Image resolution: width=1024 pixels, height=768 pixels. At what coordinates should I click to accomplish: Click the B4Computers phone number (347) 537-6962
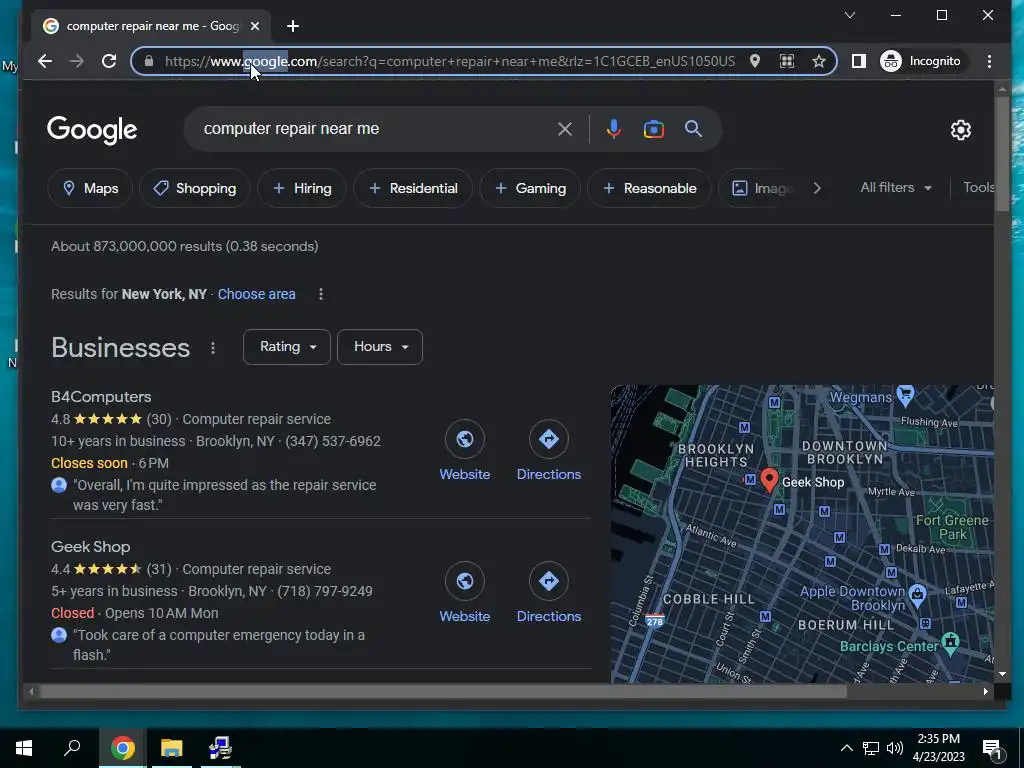click(332, 441)
